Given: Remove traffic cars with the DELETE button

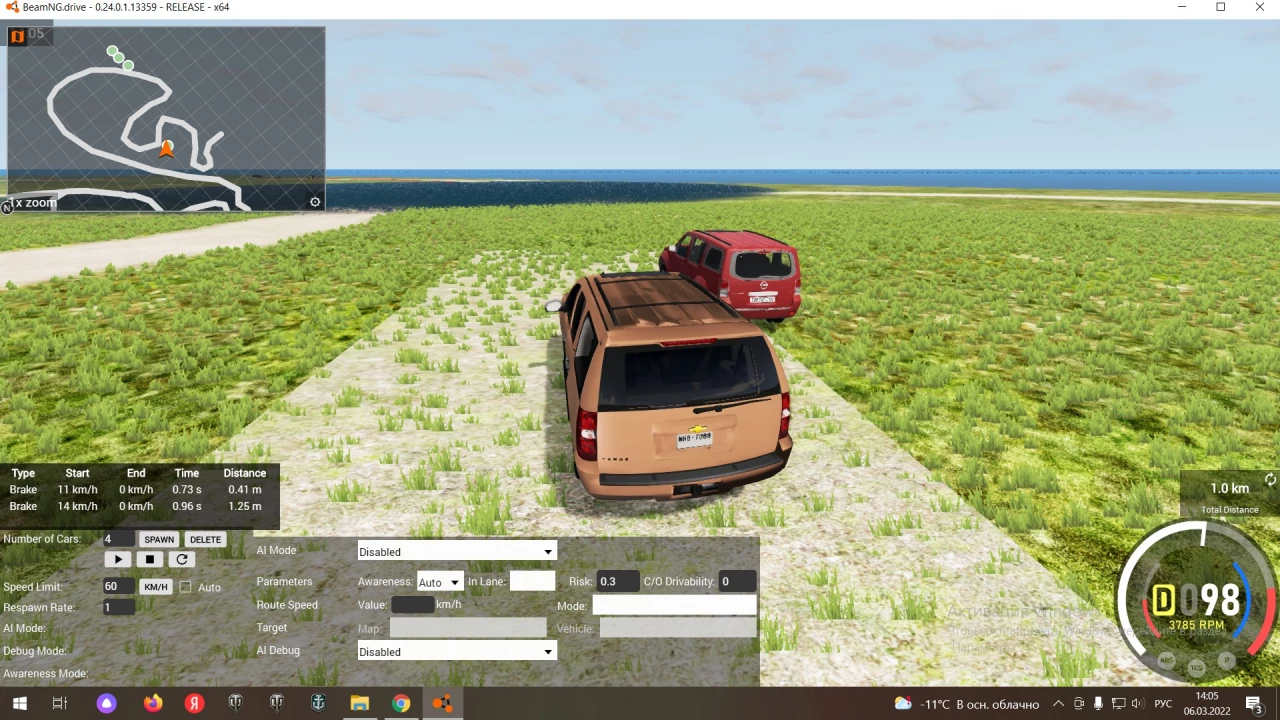Looking at the screenshot, I should click(204, 539).
